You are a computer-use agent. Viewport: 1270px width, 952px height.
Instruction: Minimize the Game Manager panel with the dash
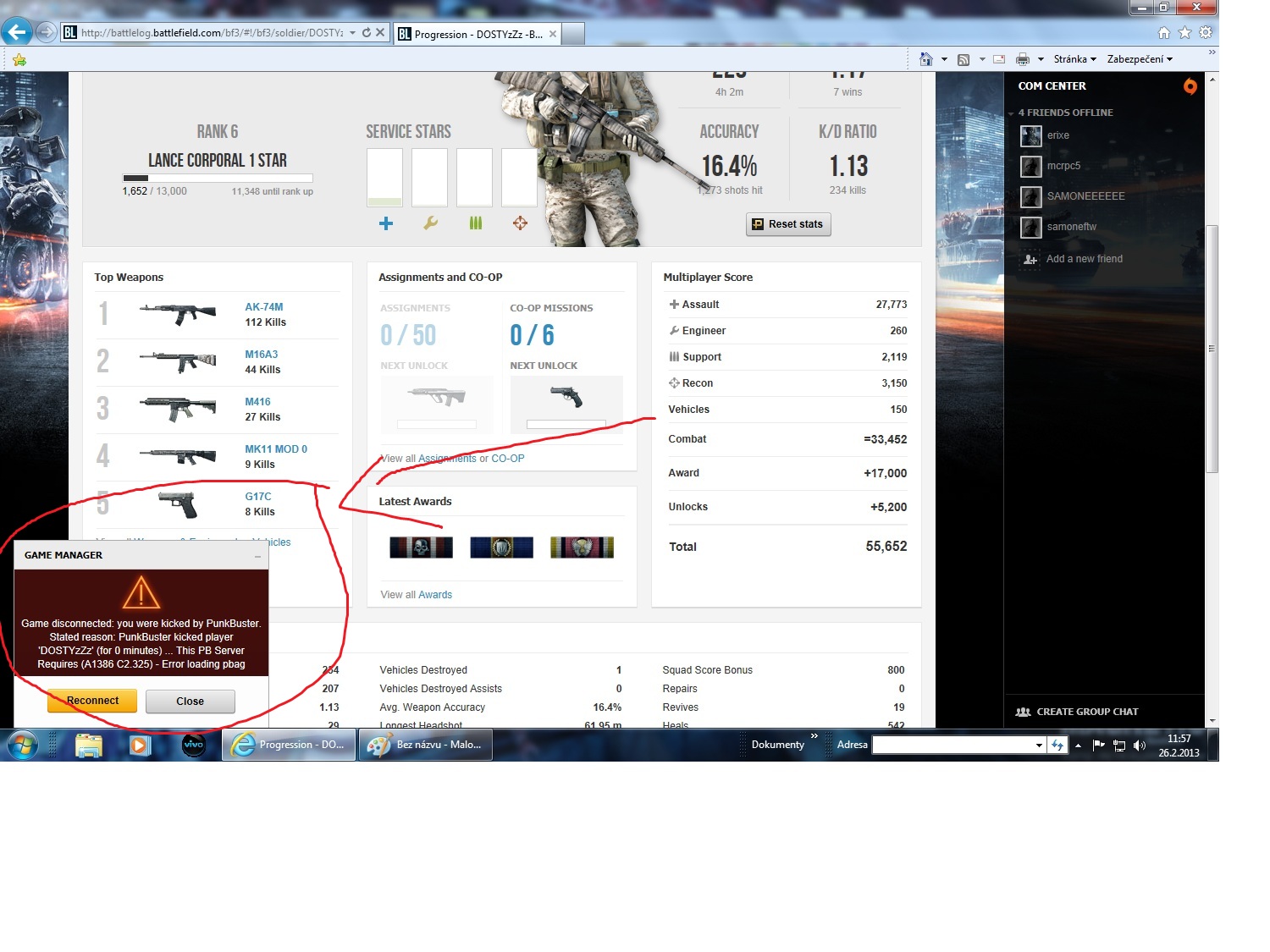[x=257, y=556]
